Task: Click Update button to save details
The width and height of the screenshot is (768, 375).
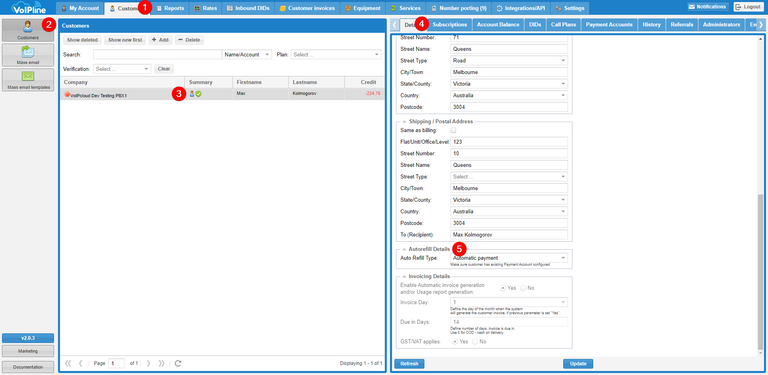Action: [578, 364]
